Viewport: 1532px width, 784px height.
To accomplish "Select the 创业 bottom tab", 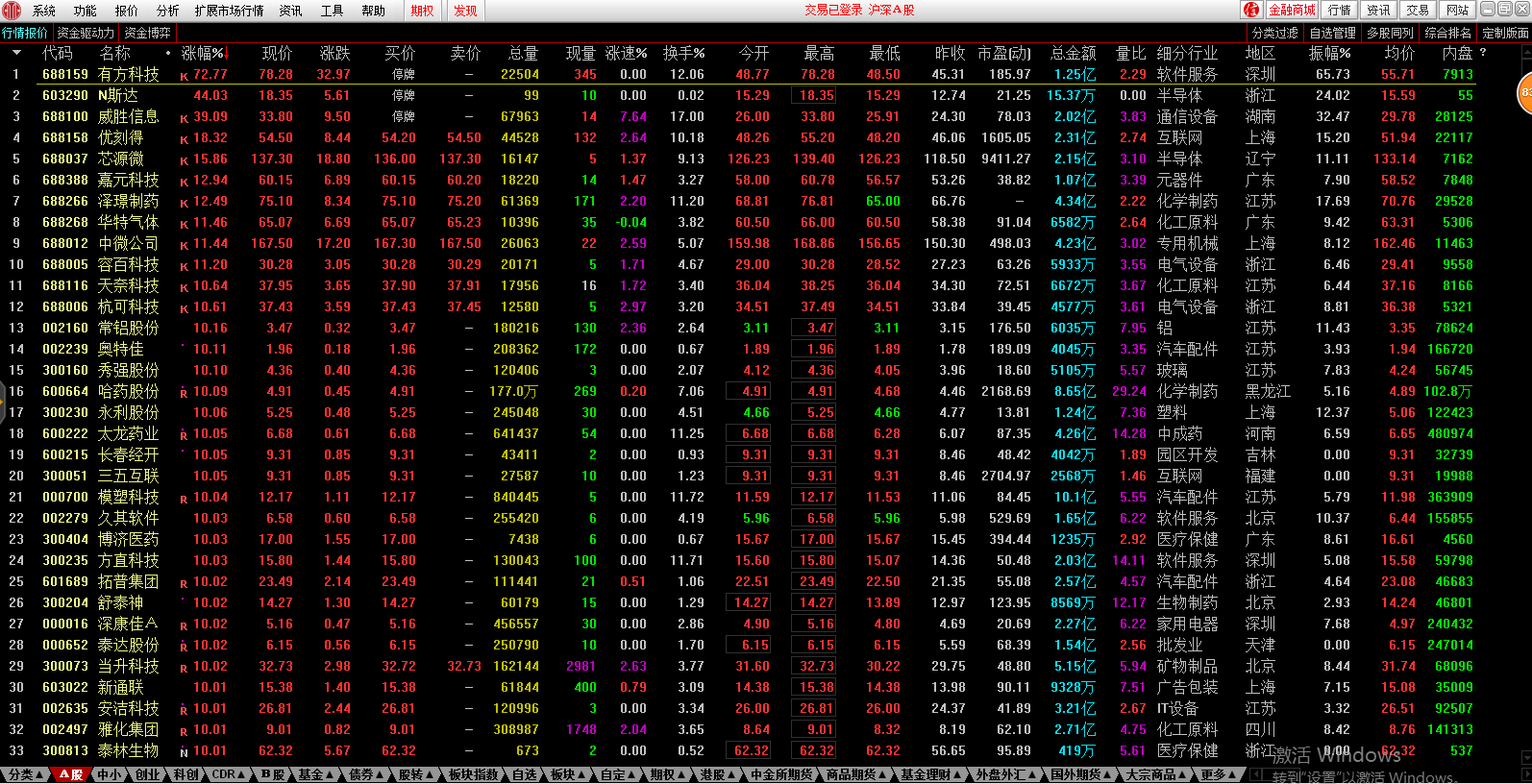I will (147, 774).
